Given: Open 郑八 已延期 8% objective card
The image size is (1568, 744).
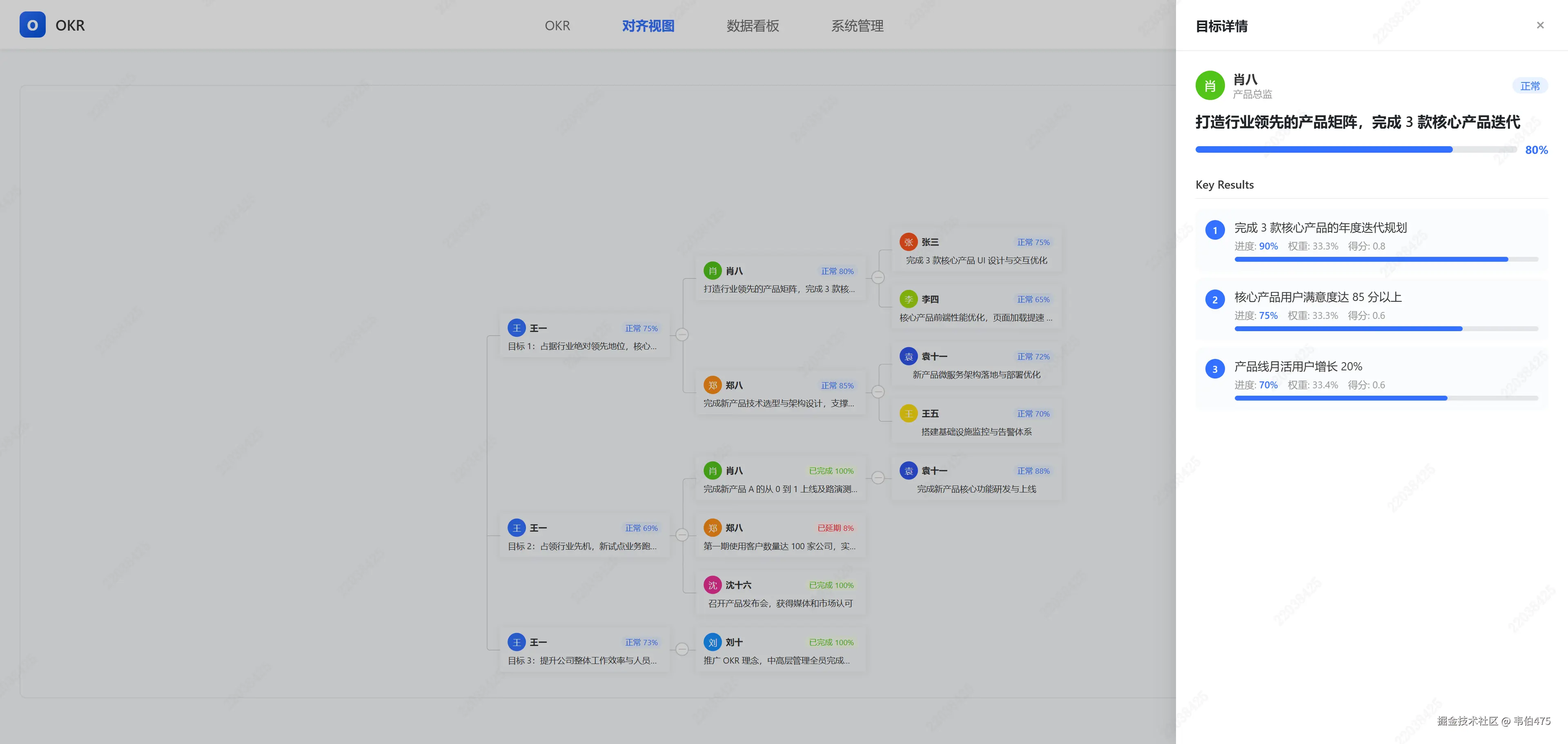Looking at the screenshot, I should [780, 537].
